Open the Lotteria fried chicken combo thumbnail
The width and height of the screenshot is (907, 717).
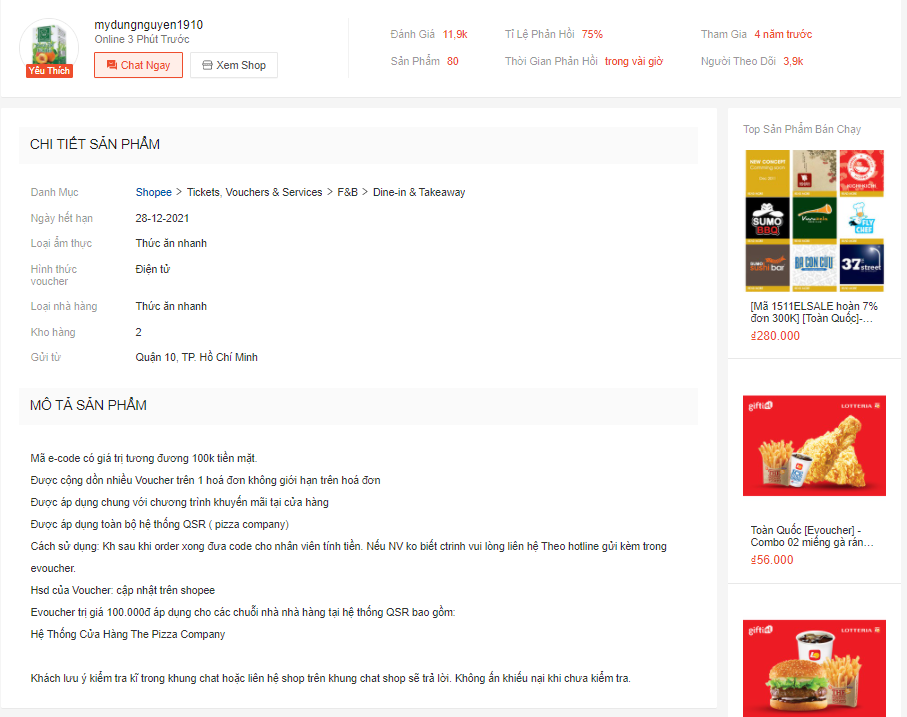814,446
